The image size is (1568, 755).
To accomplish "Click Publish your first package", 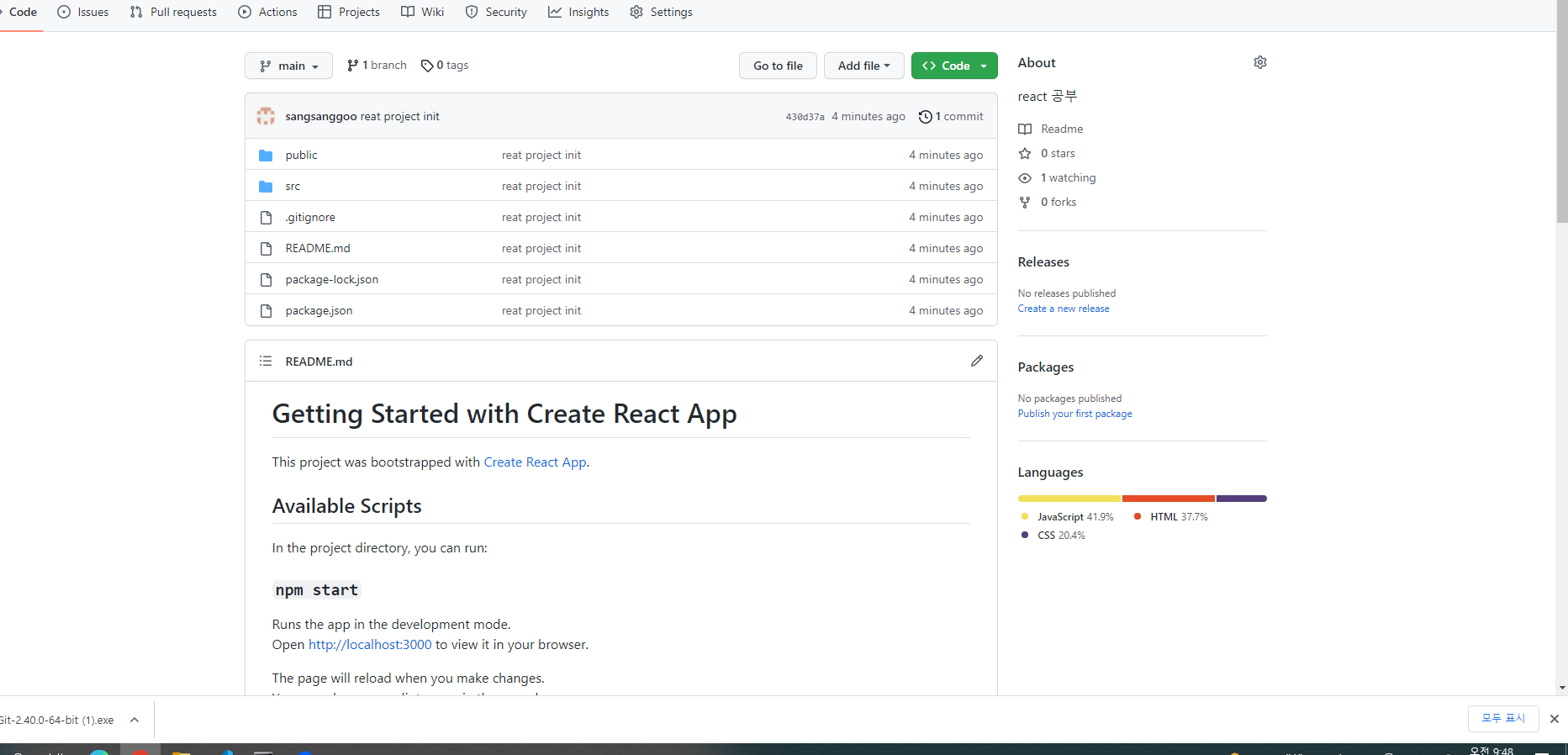I will [1075, 414].
